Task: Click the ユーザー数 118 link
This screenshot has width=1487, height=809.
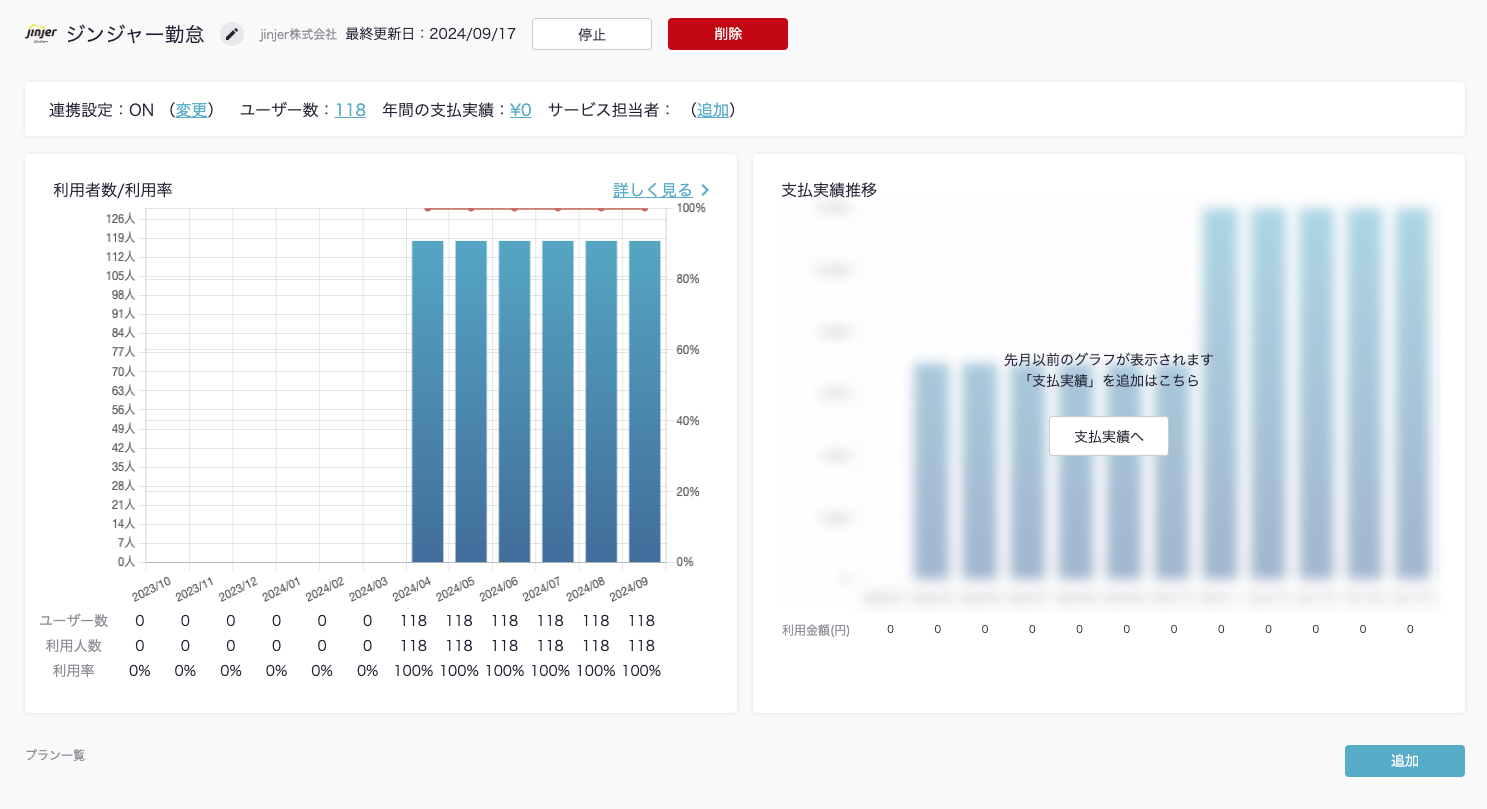Action: point(350,110)
